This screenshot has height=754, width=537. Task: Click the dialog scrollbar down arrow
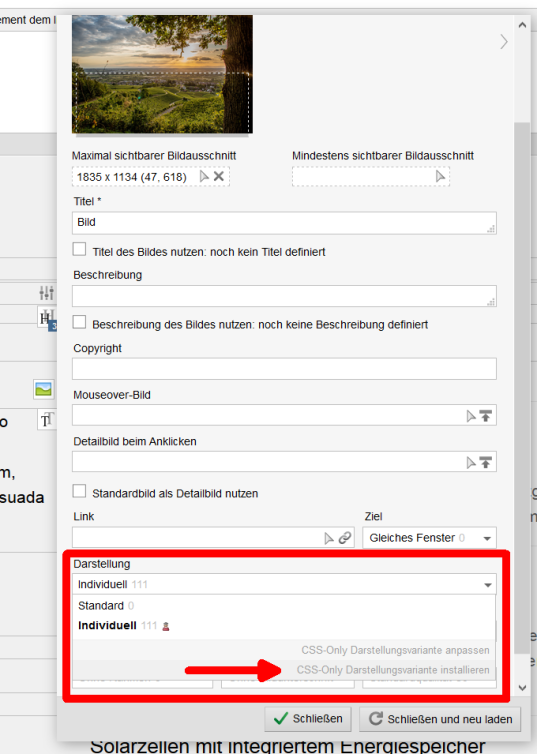click(522, 688)
